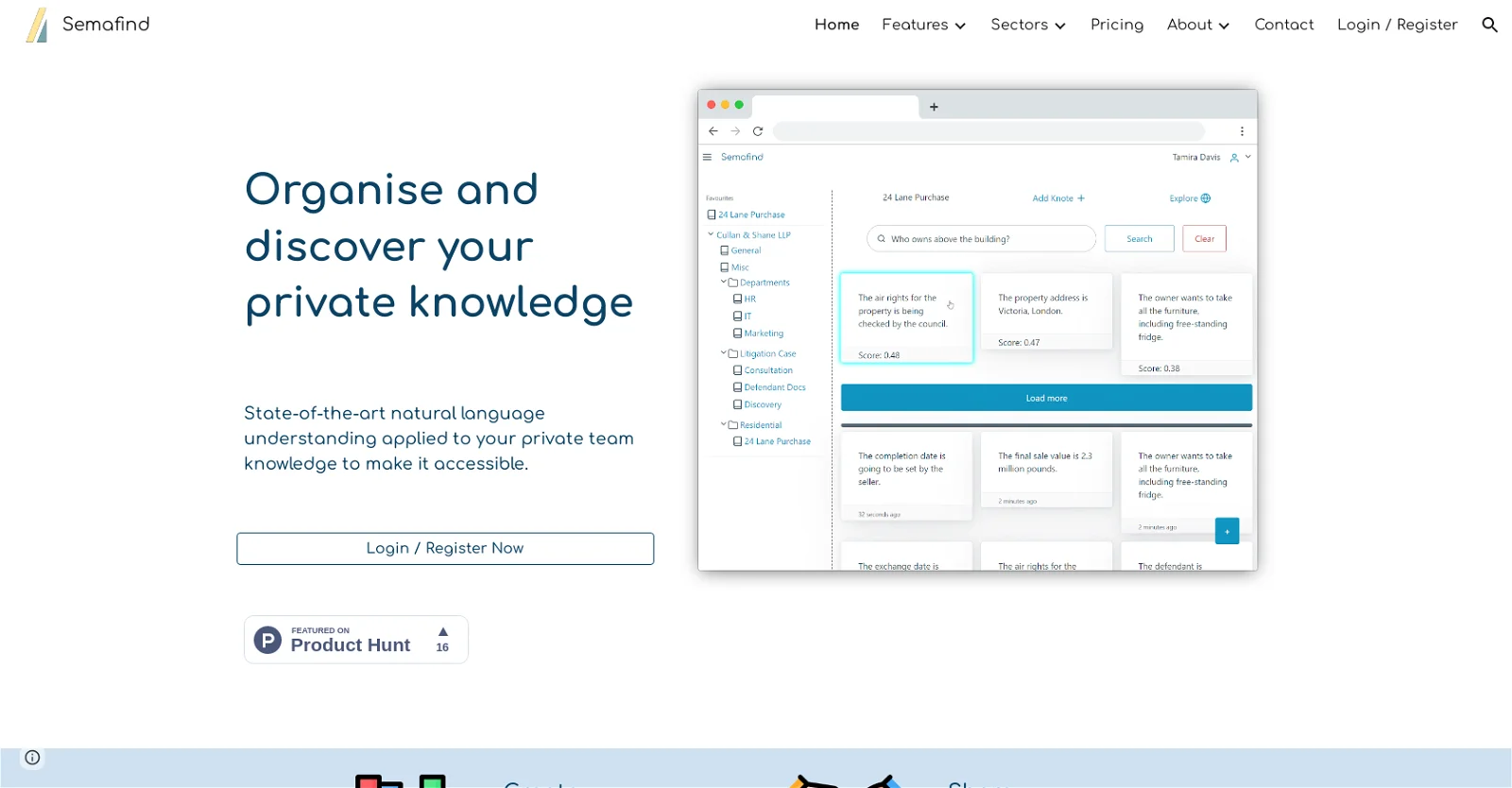Click the 'property address is Victoria, London' card
1512x788 pixels.
[1046, 312]
